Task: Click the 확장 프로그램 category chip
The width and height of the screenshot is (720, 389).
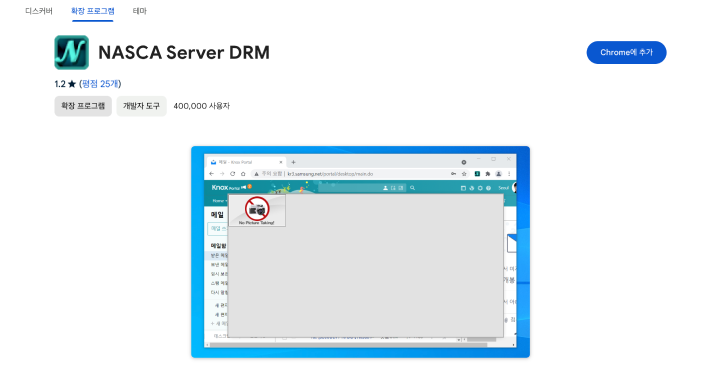Action: point(83,106)
